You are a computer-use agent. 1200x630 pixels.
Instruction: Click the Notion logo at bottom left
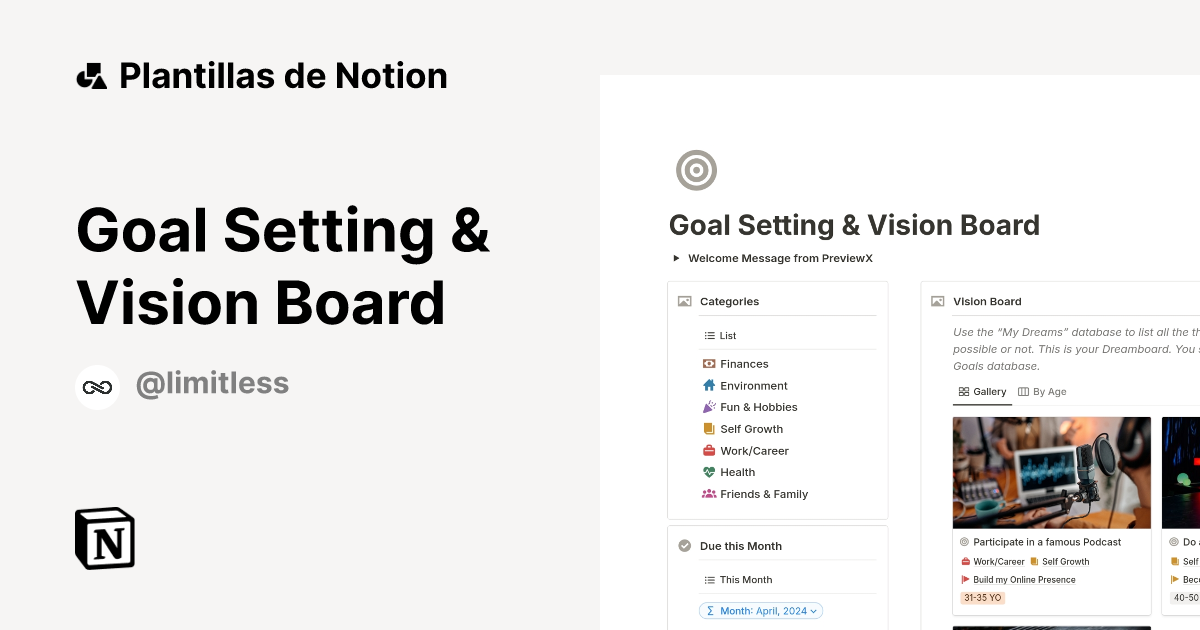(104, 538)
